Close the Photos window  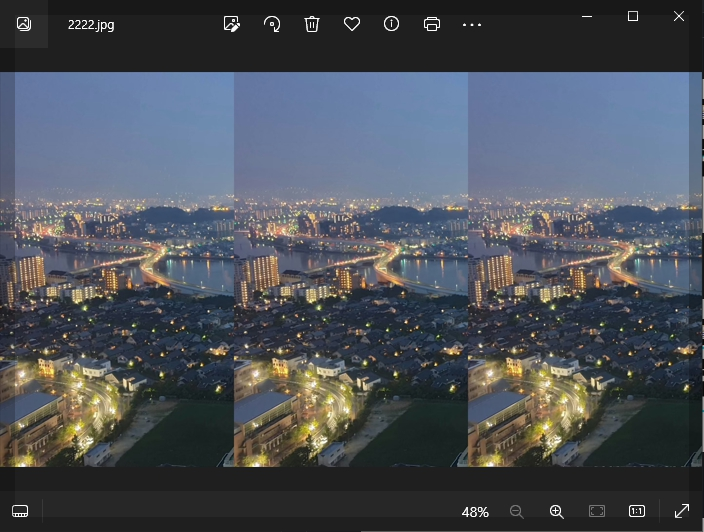pos(679,17)
